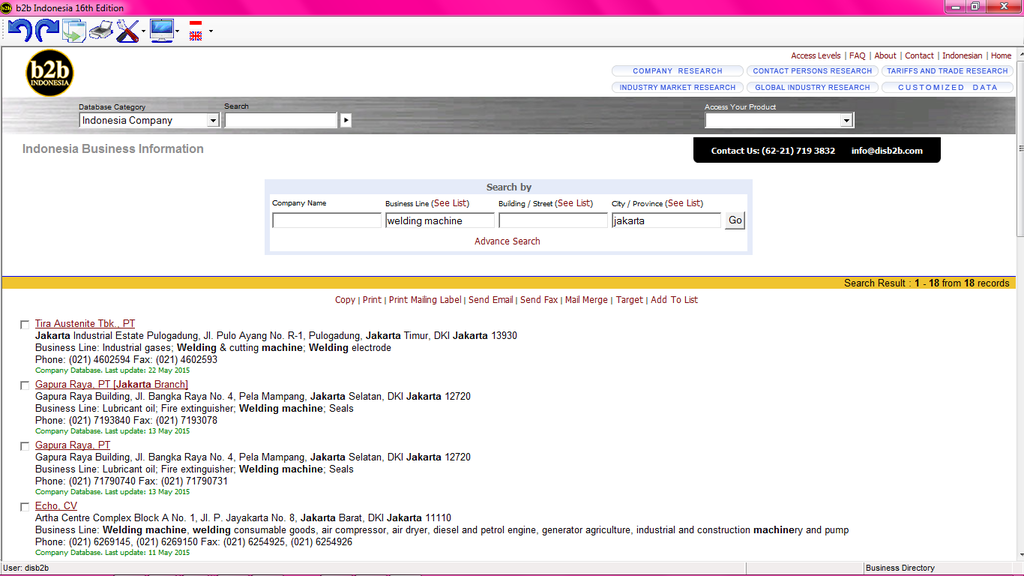The width and height of the screenshot is (1024, 576).
Task: Click the Print action link
Action: pos(372,300)
